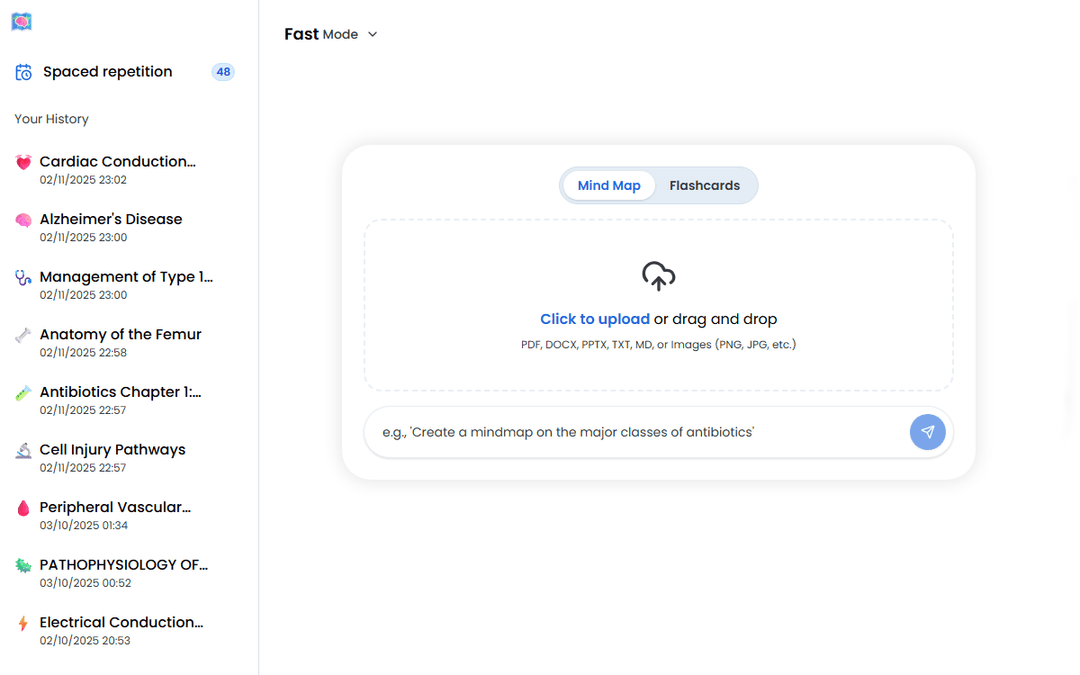
Task: Expand the Fast Mode dropdown
Action: tap(331, 33)
